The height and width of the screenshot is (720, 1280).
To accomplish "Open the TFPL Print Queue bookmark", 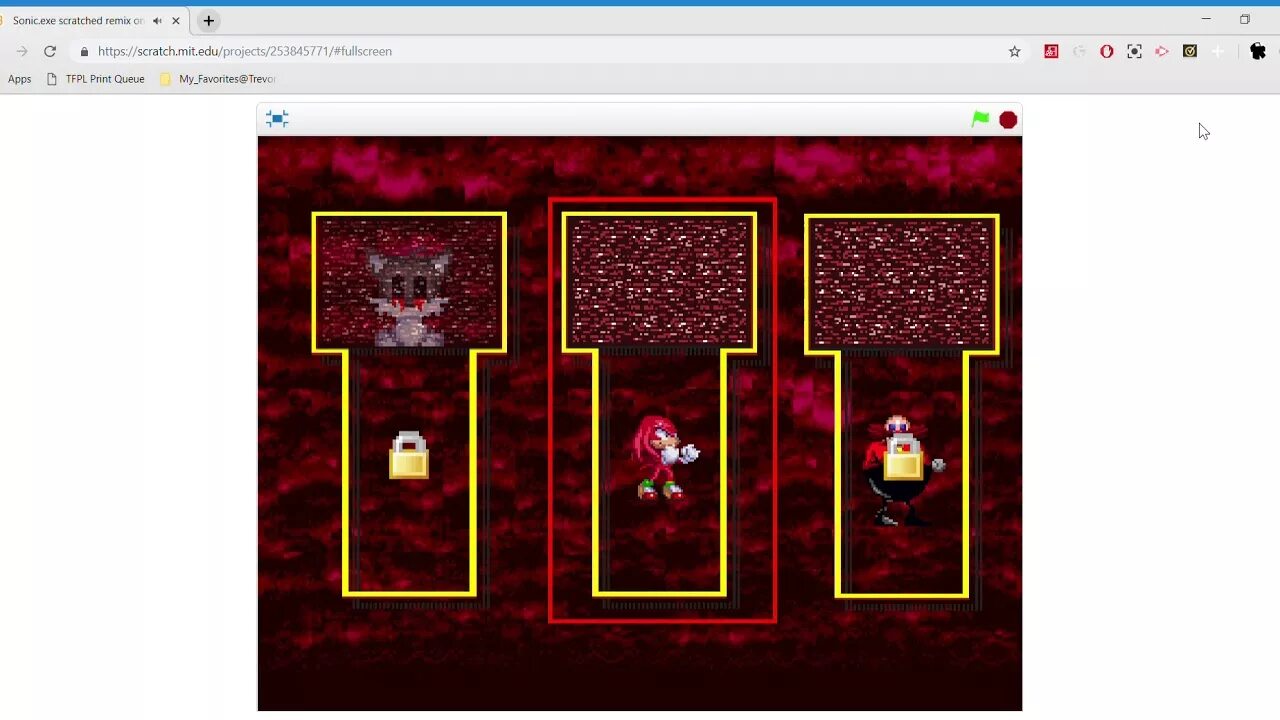I will [96, 79].
